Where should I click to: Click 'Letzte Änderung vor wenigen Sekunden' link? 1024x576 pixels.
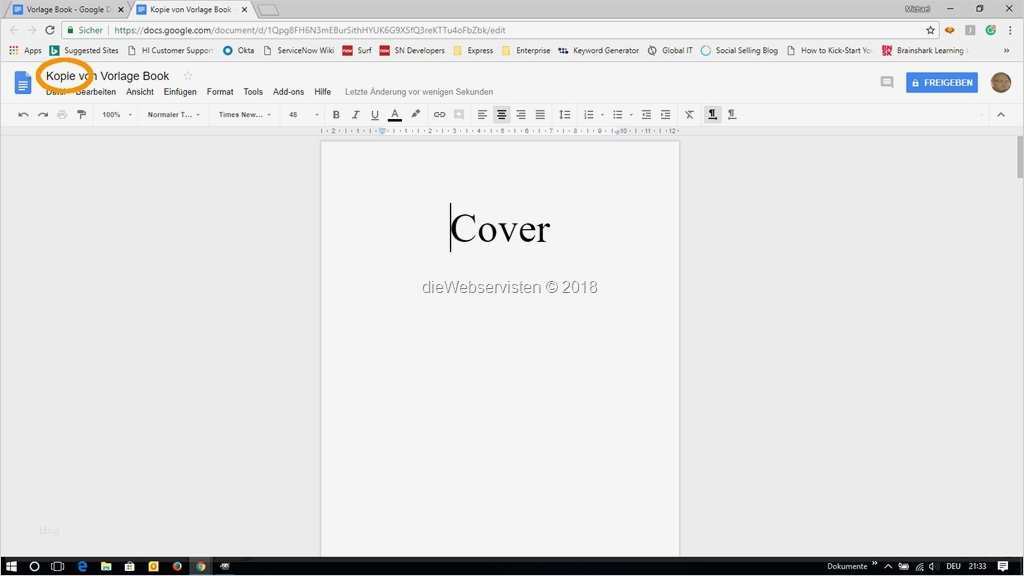419,92
